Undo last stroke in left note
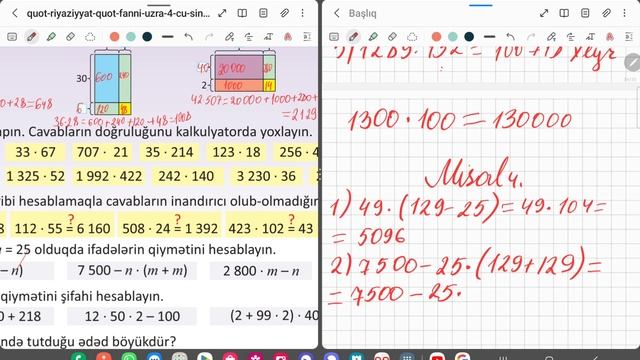640x360 pixels. (188, 37)
